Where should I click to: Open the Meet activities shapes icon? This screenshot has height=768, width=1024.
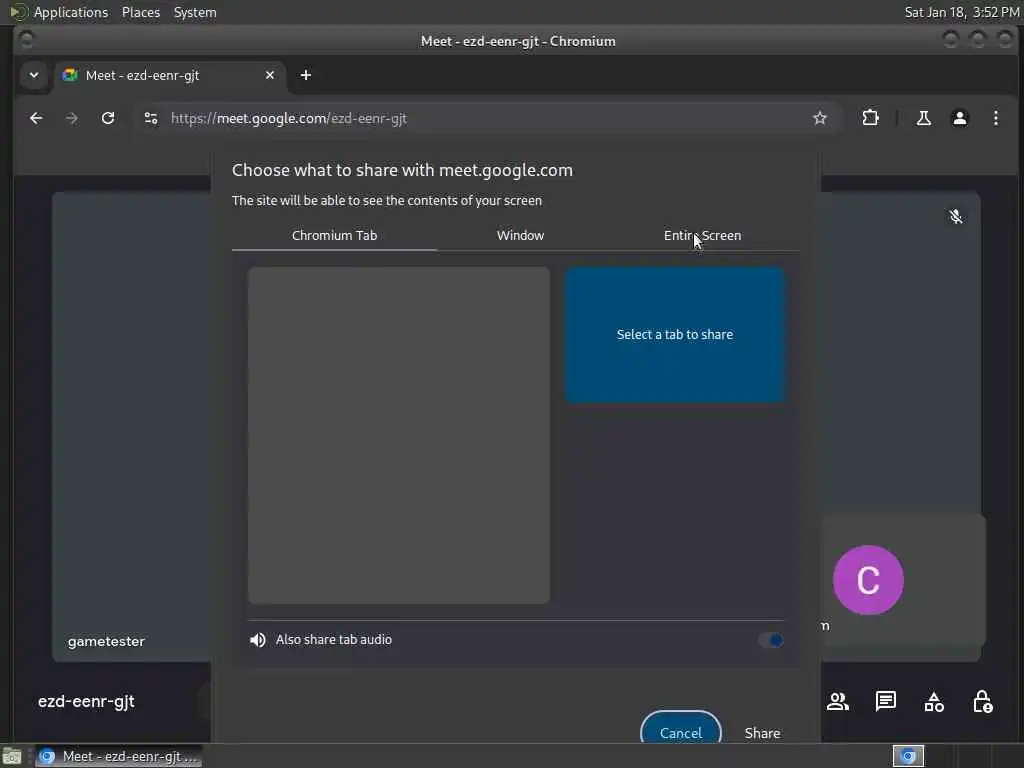click(x=934, y=702)
